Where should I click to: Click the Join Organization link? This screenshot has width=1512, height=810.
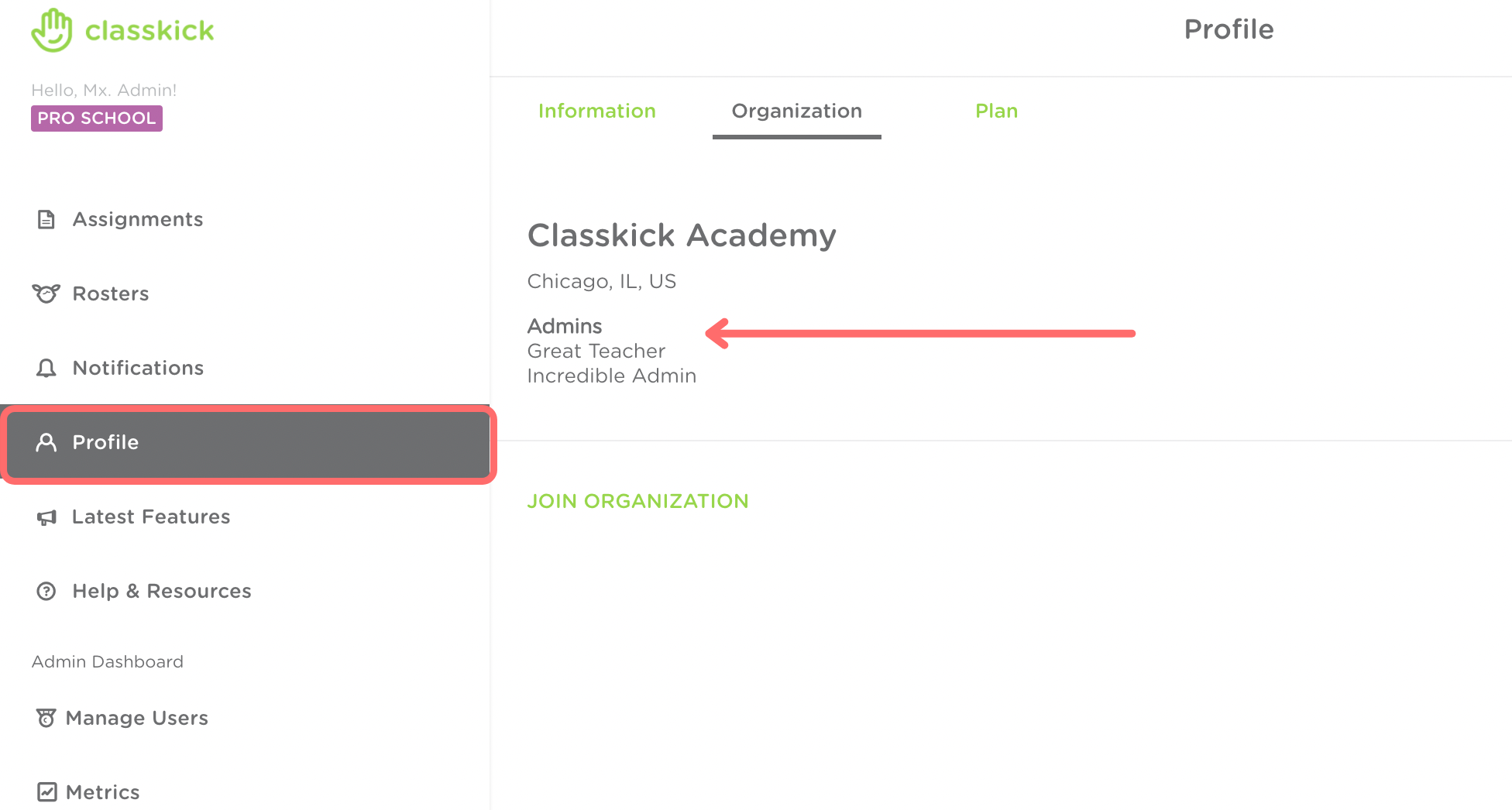[637, 501]
